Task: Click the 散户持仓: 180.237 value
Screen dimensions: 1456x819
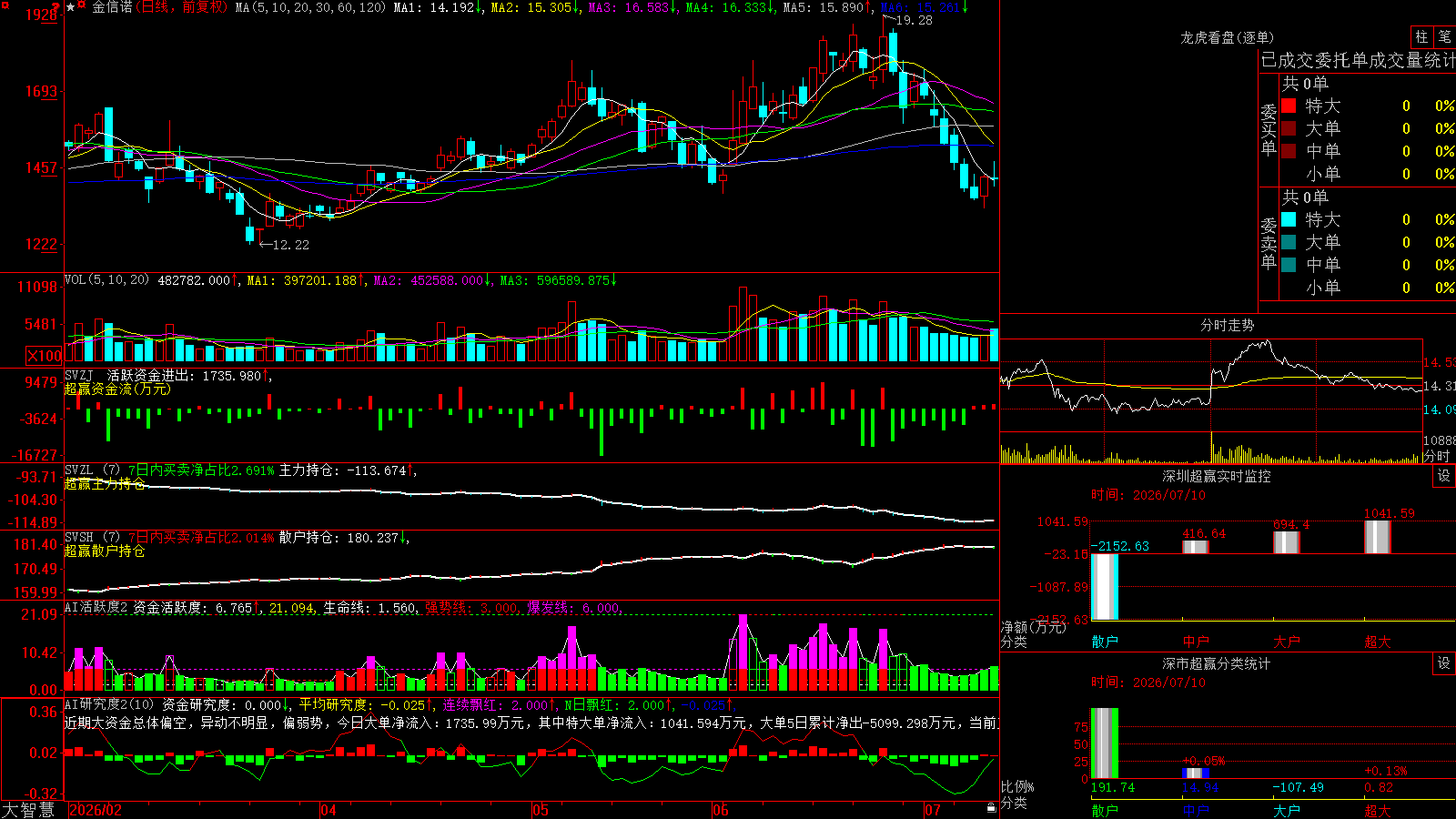Action: (344, 538)
